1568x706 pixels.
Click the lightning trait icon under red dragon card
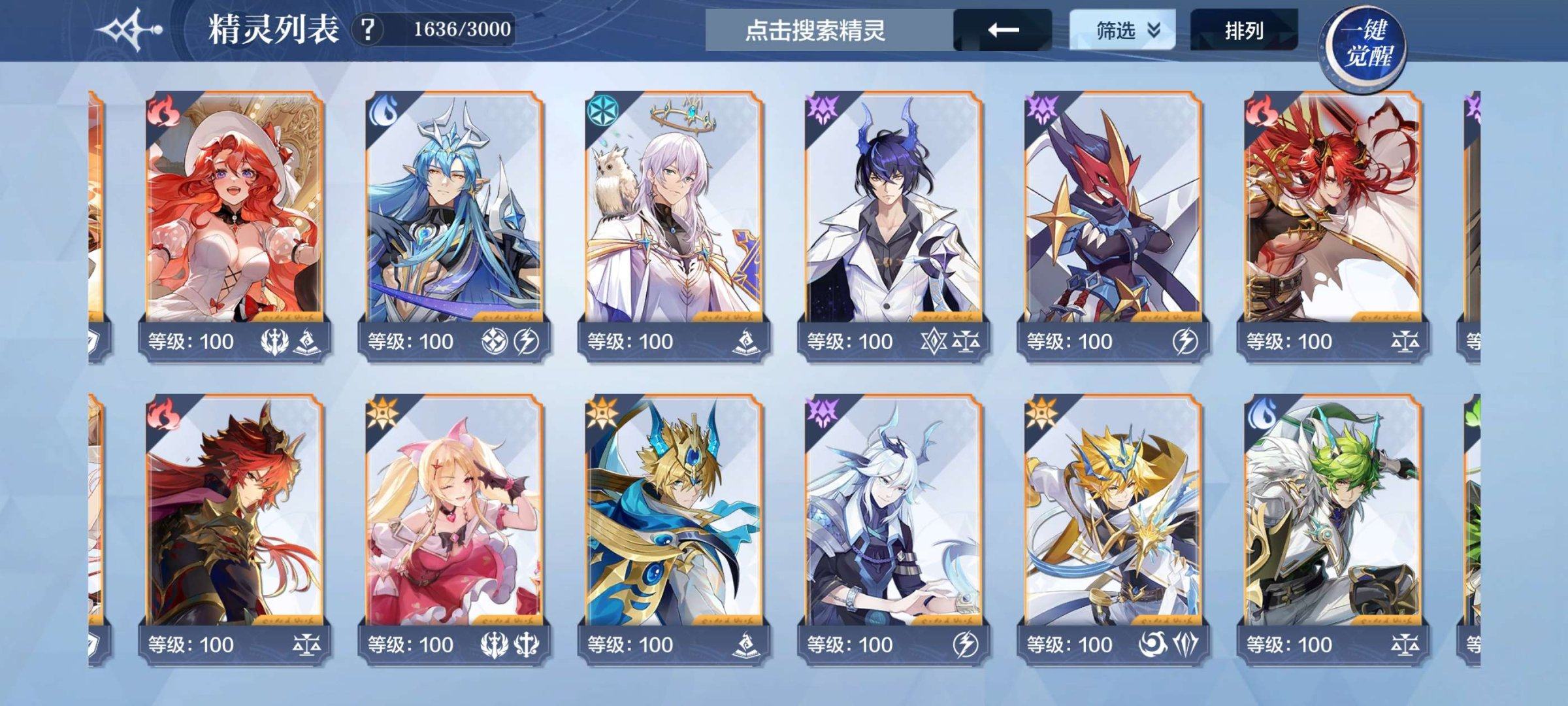coord(1184,341)
